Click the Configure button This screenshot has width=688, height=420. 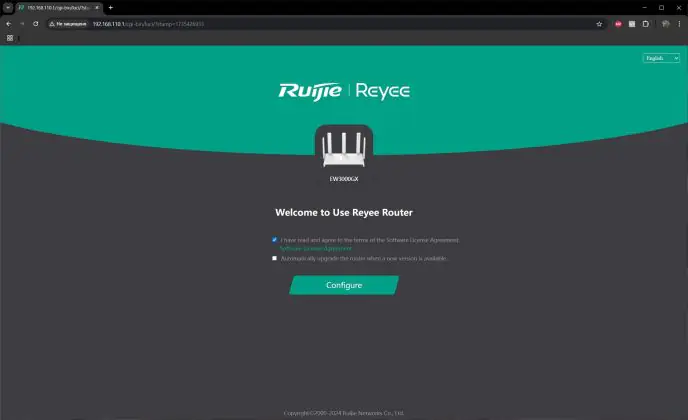point(344,285)
